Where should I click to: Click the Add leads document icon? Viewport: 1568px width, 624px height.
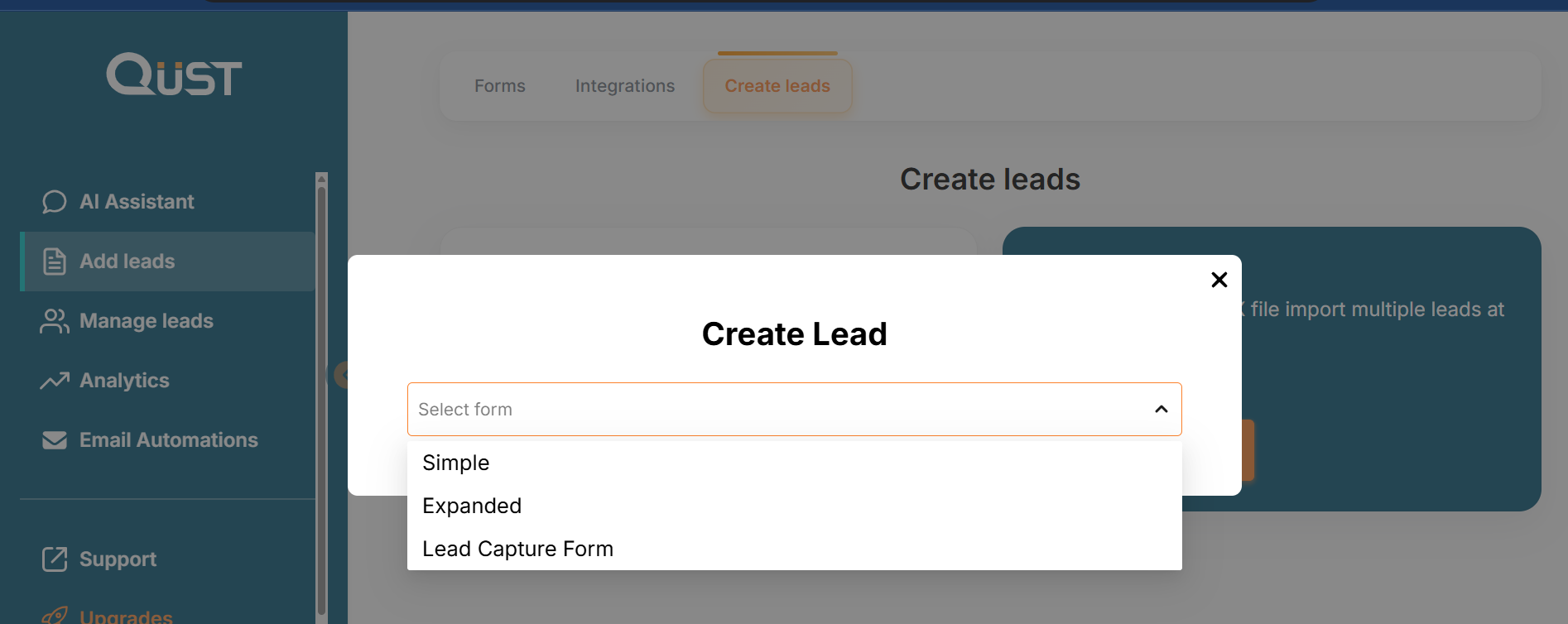point(55,262)
